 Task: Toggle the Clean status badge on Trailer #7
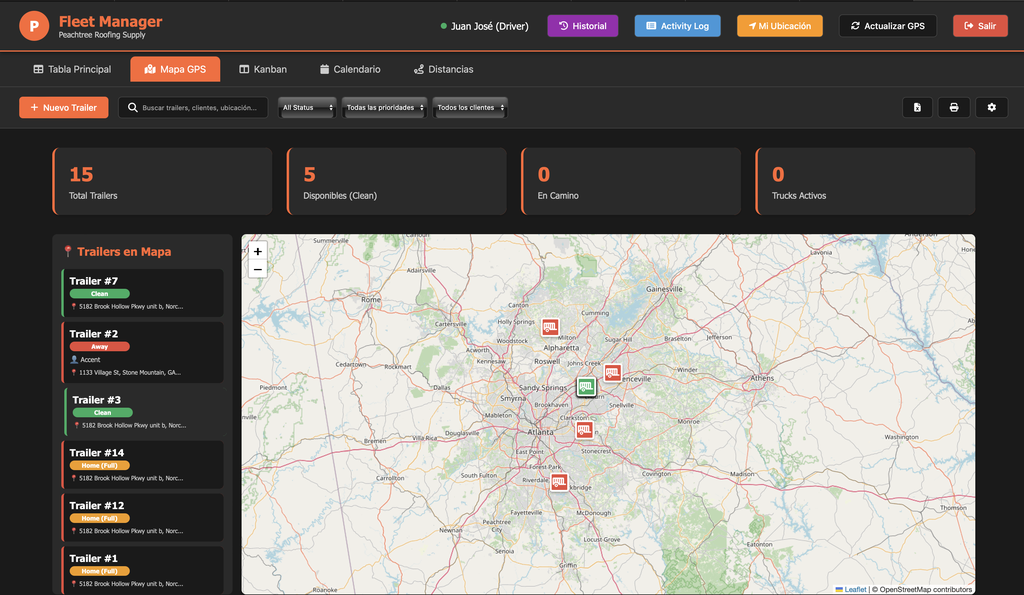pos(99,294)
